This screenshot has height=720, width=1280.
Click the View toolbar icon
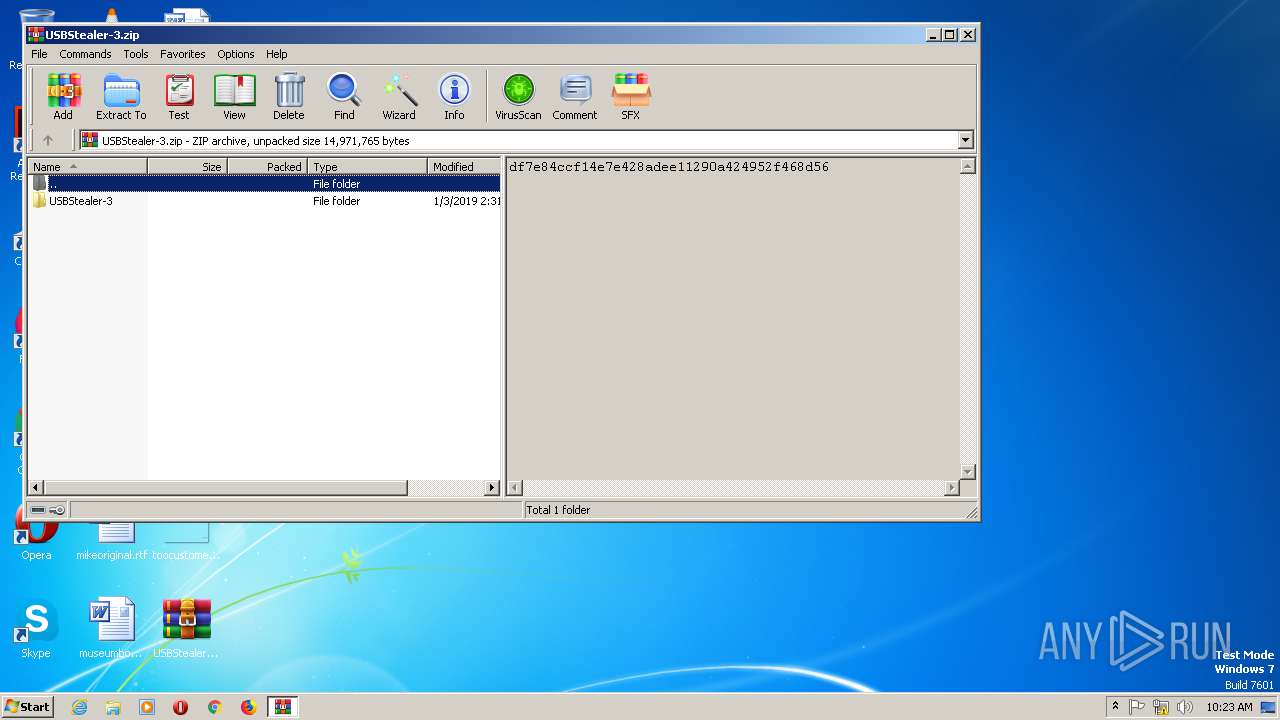click(x=234, y=97)
